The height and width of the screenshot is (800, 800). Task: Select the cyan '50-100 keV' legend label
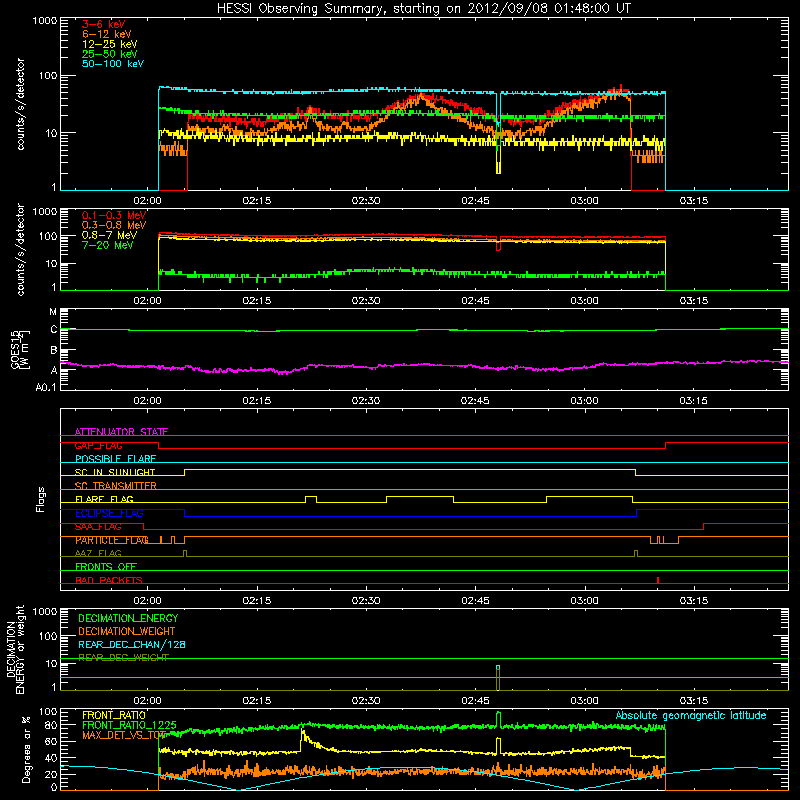point(113,64)
